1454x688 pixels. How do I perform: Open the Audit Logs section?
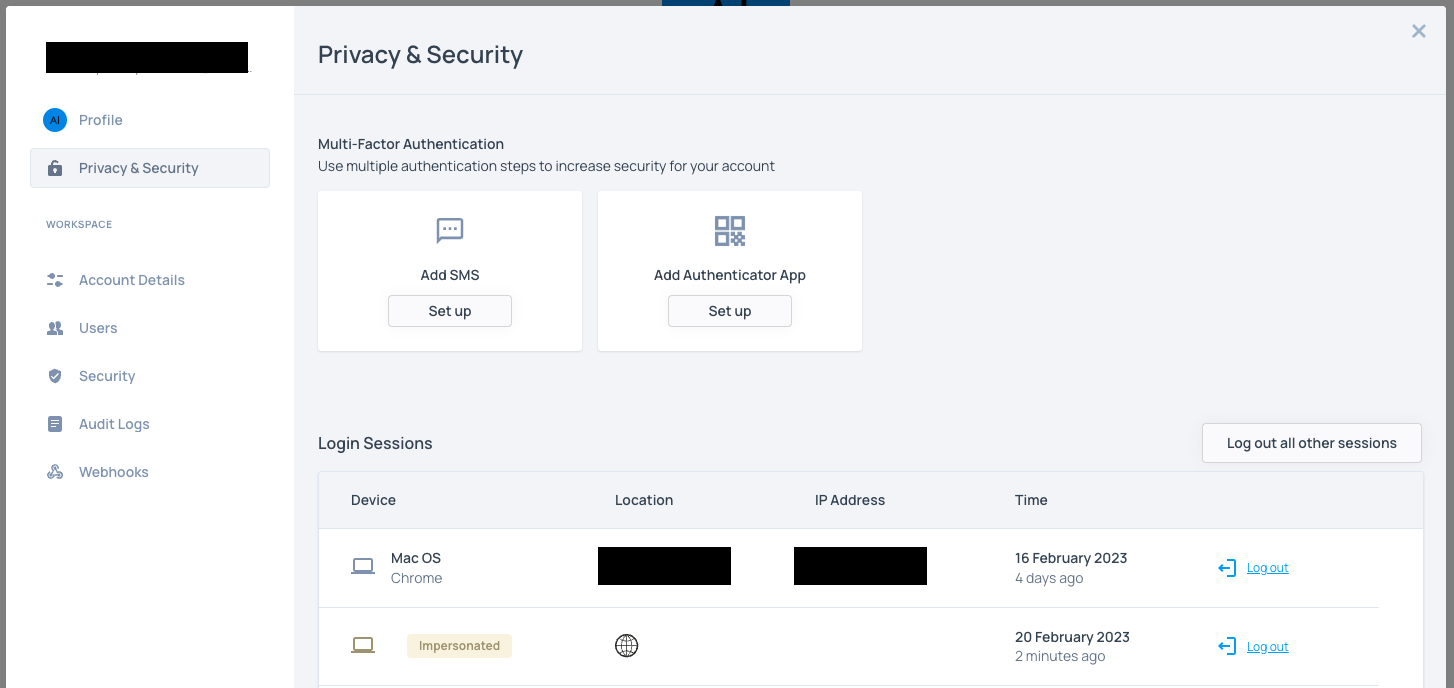click(114, 424)
